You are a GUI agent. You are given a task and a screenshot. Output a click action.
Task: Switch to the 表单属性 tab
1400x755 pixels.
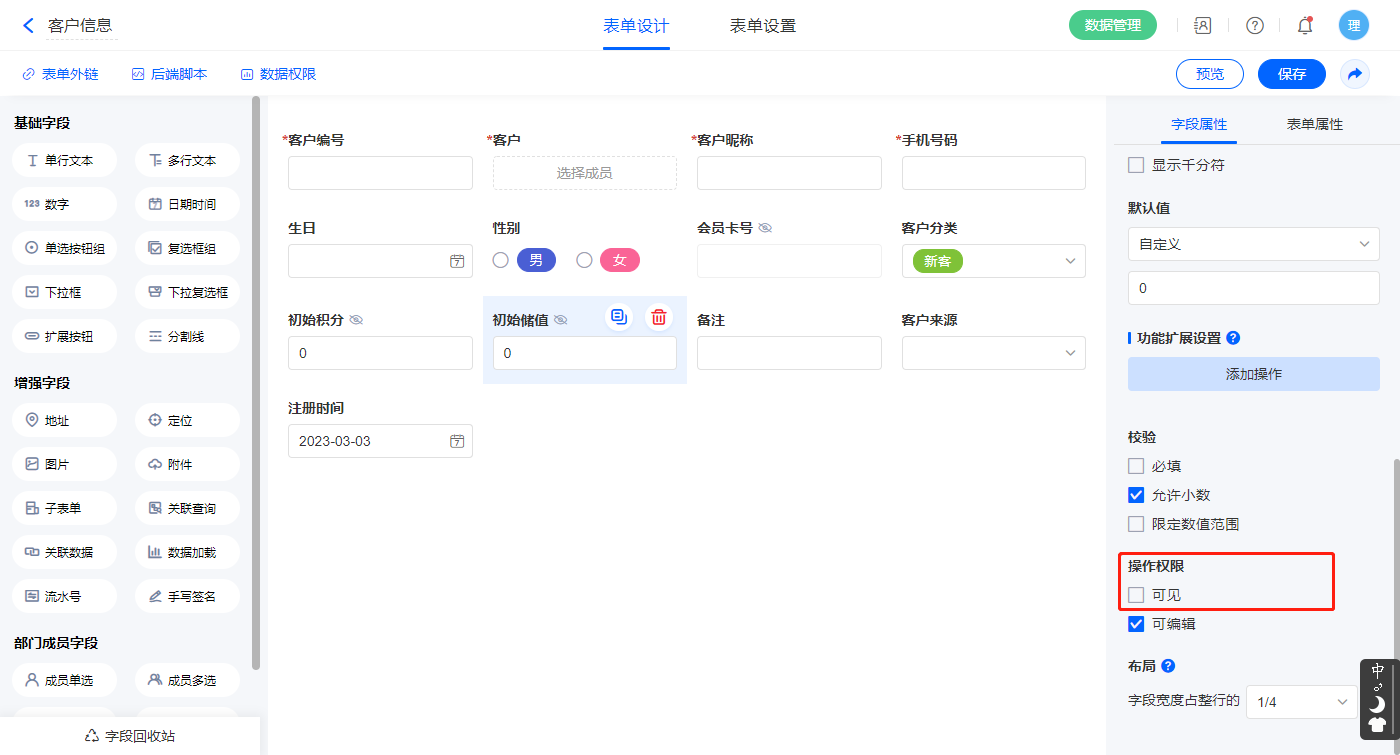tap(1314, 125)
